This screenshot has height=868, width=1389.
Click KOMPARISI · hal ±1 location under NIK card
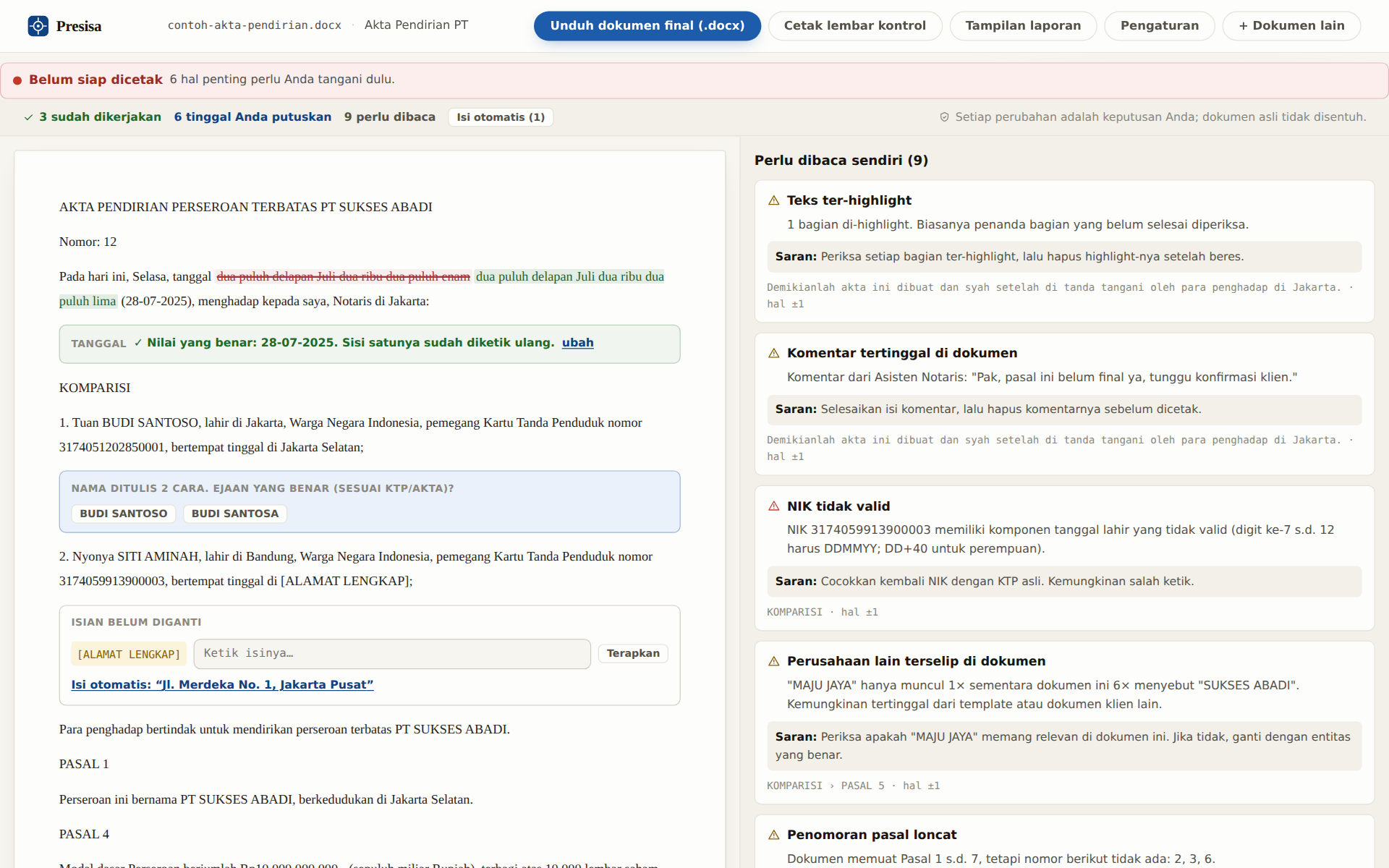pyautogui.click(x=823, y=612)
